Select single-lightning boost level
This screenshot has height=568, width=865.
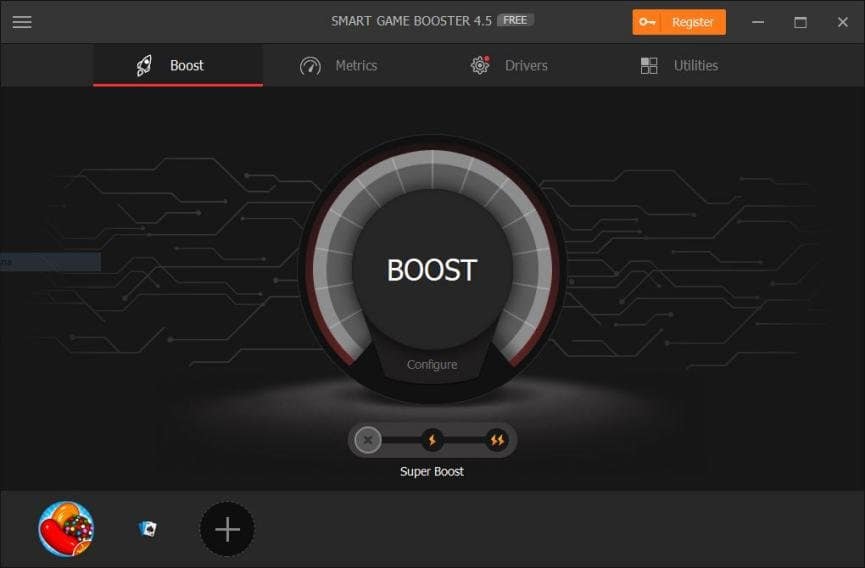pyautogui.click(x=432, y=440)
